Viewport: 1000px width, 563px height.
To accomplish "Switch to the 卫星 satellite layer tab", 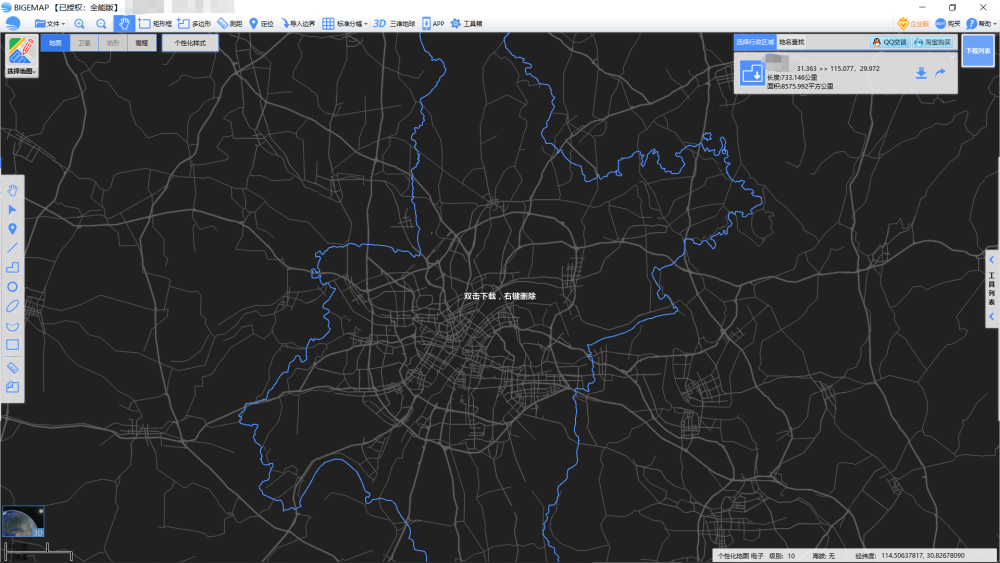I will [84, 43].
